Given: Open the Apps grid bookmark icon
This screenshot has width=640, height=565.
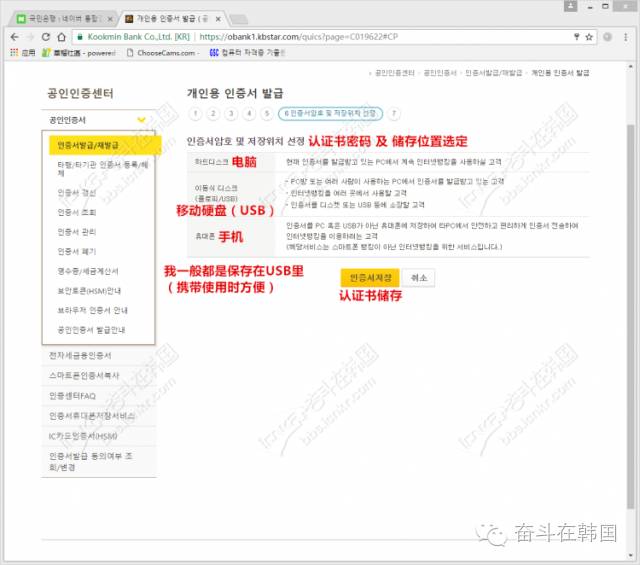Looking at the screenshot, I should 14,53.
